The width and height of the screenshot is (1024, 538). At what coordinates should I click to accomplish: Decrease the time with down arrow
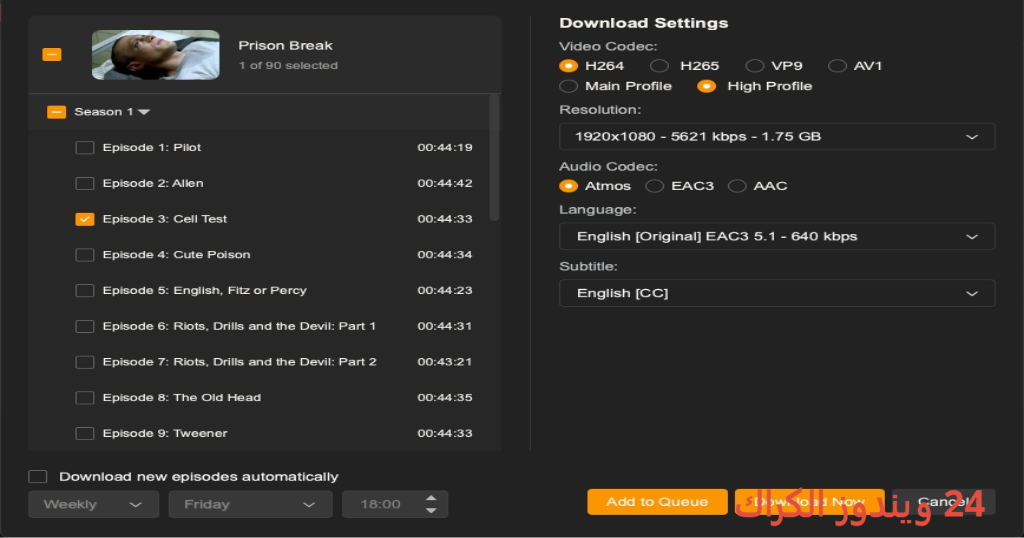(431, 510)
